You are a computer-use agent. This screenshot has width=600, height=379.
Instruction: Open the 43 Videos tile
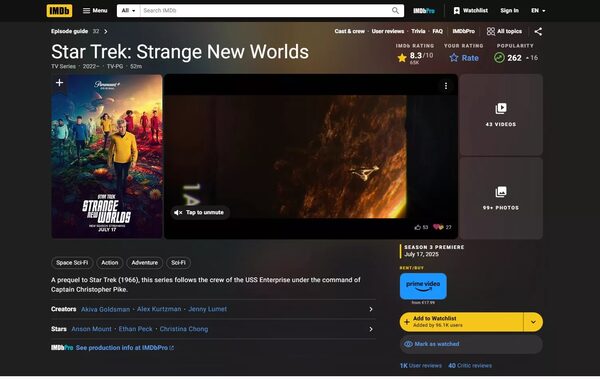(x=501, y=115)
